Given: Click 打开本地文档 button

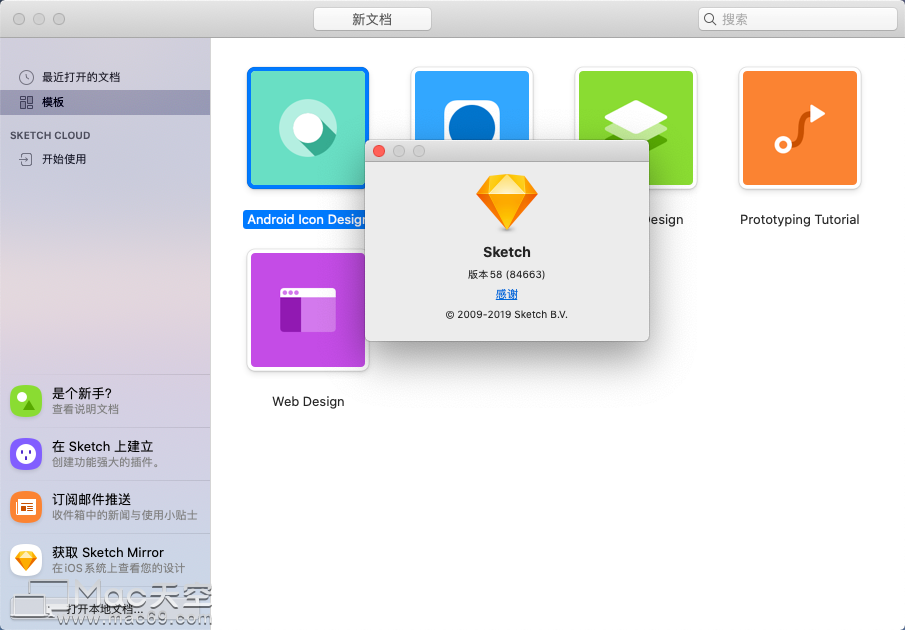Looking at the screenshot, I should coord(104,609).
